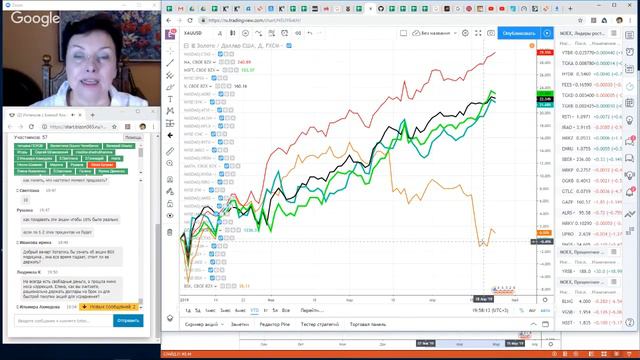
Task: Click Отправить in the chat window
Action: 128,321
